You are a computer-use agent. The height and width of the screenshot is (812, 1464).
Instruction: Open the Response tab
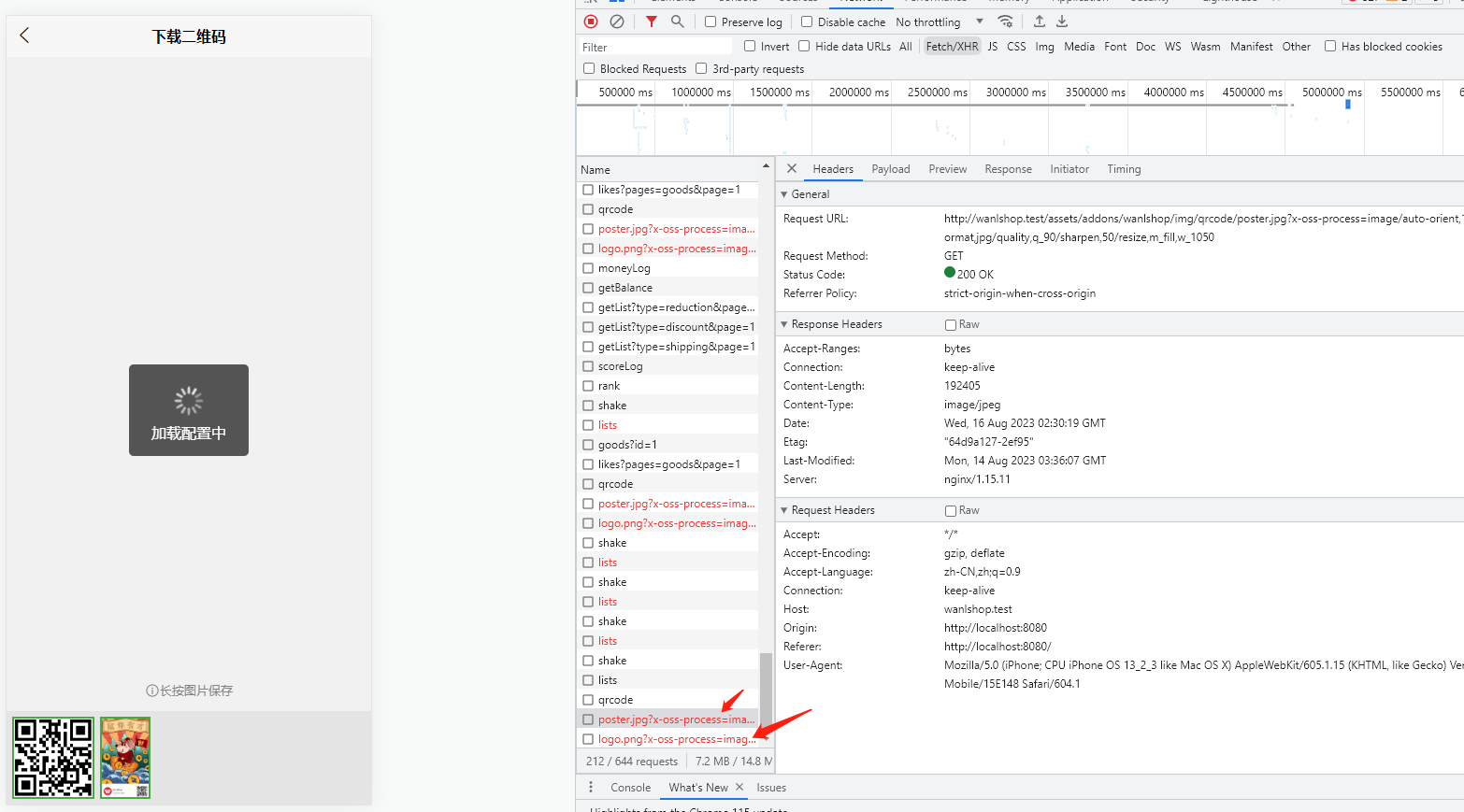pos(1008,169)
